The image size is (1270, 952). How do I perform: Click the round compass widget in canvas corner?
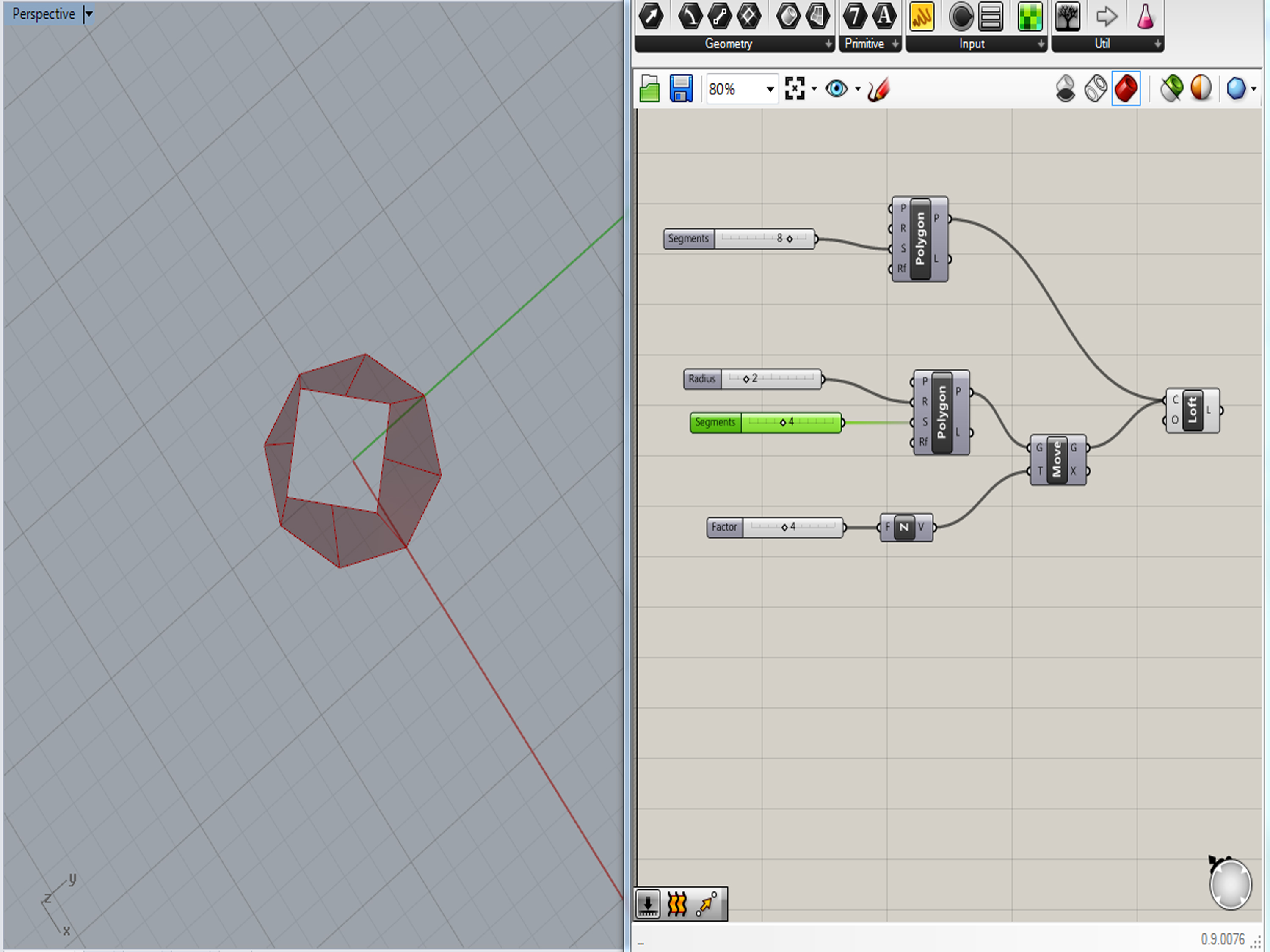[x=1230, y=884]
